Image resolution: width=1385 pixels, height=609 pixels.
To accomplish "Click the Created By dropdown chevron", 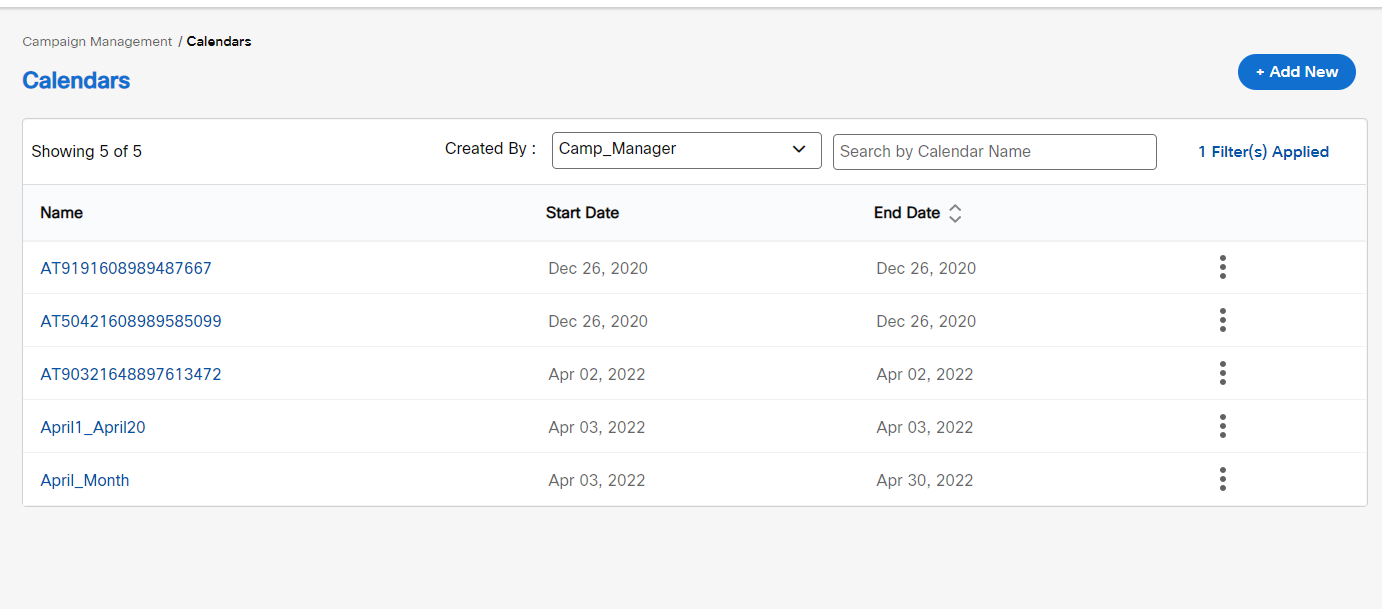I will coord(799,150).
